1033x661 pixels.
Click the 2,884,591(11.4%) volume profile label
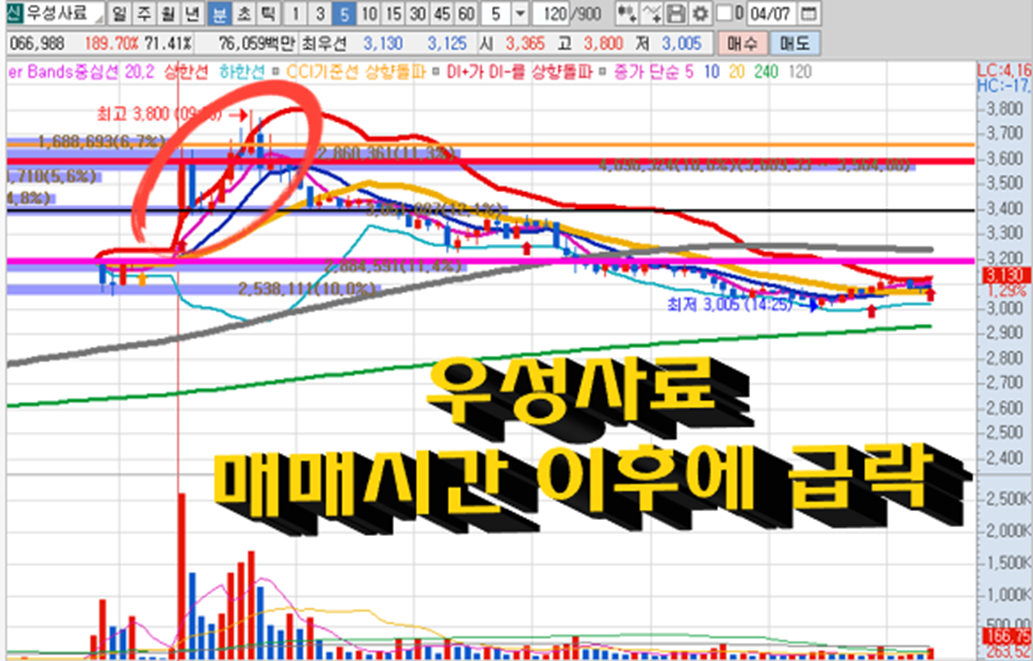(x=393, y=266)
